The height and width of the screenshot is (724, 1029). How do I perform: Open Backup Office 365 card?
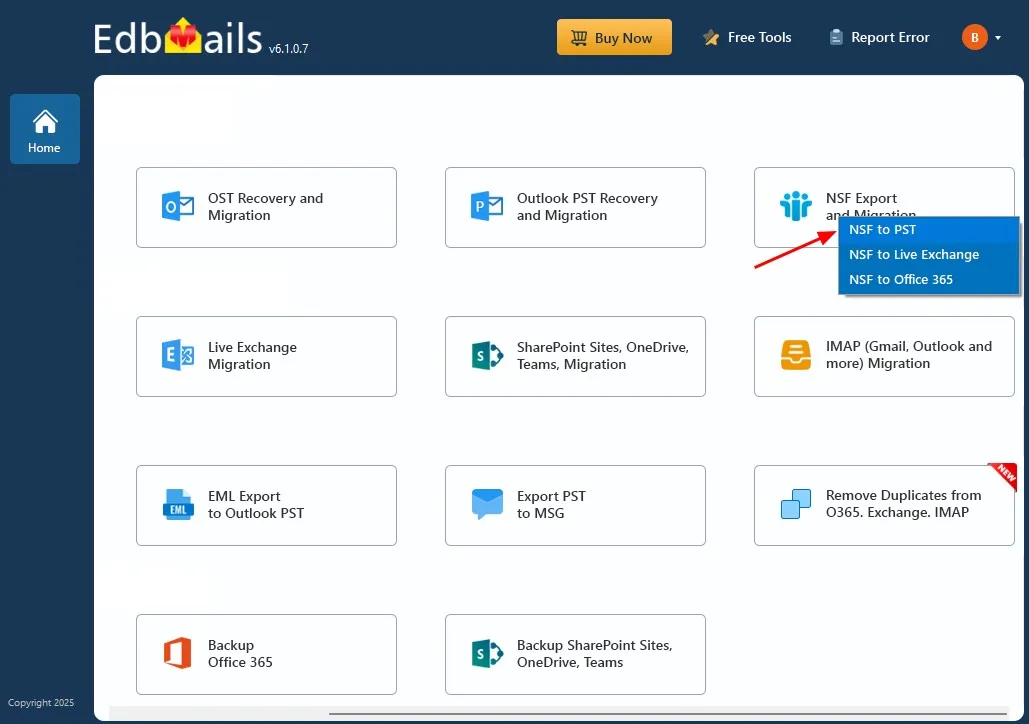[266, 654]
